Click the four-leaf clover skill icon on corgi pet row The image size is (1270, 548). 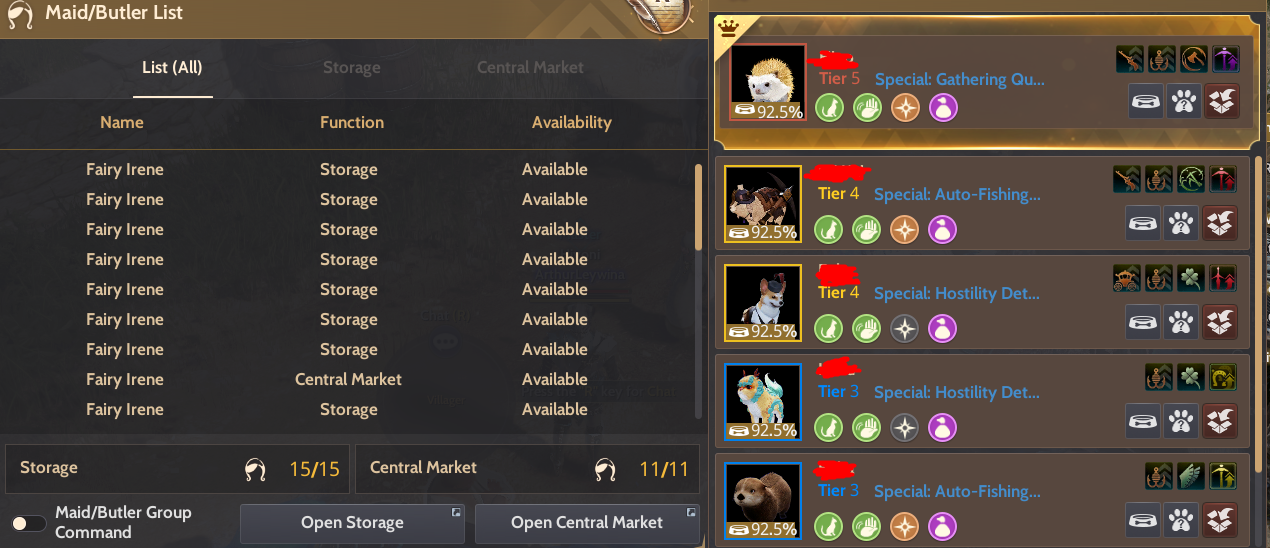[x=1191, y=278]
